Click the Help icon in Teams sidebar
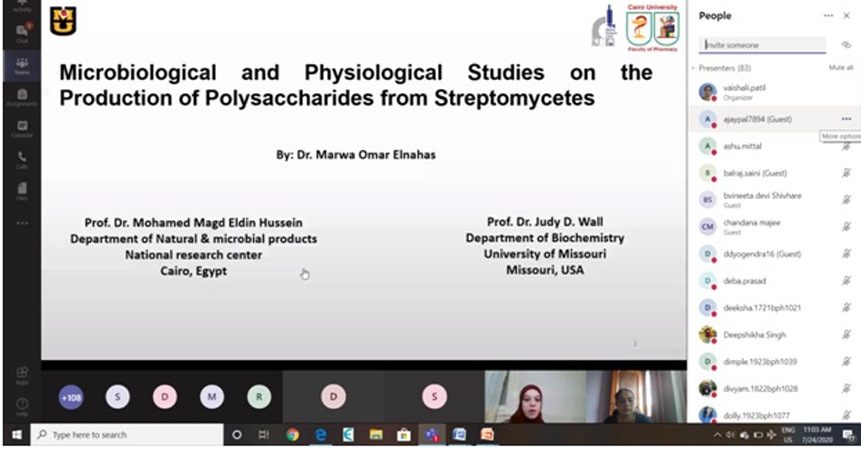Viewport: 861px width, 450px height. pos(21,406)
